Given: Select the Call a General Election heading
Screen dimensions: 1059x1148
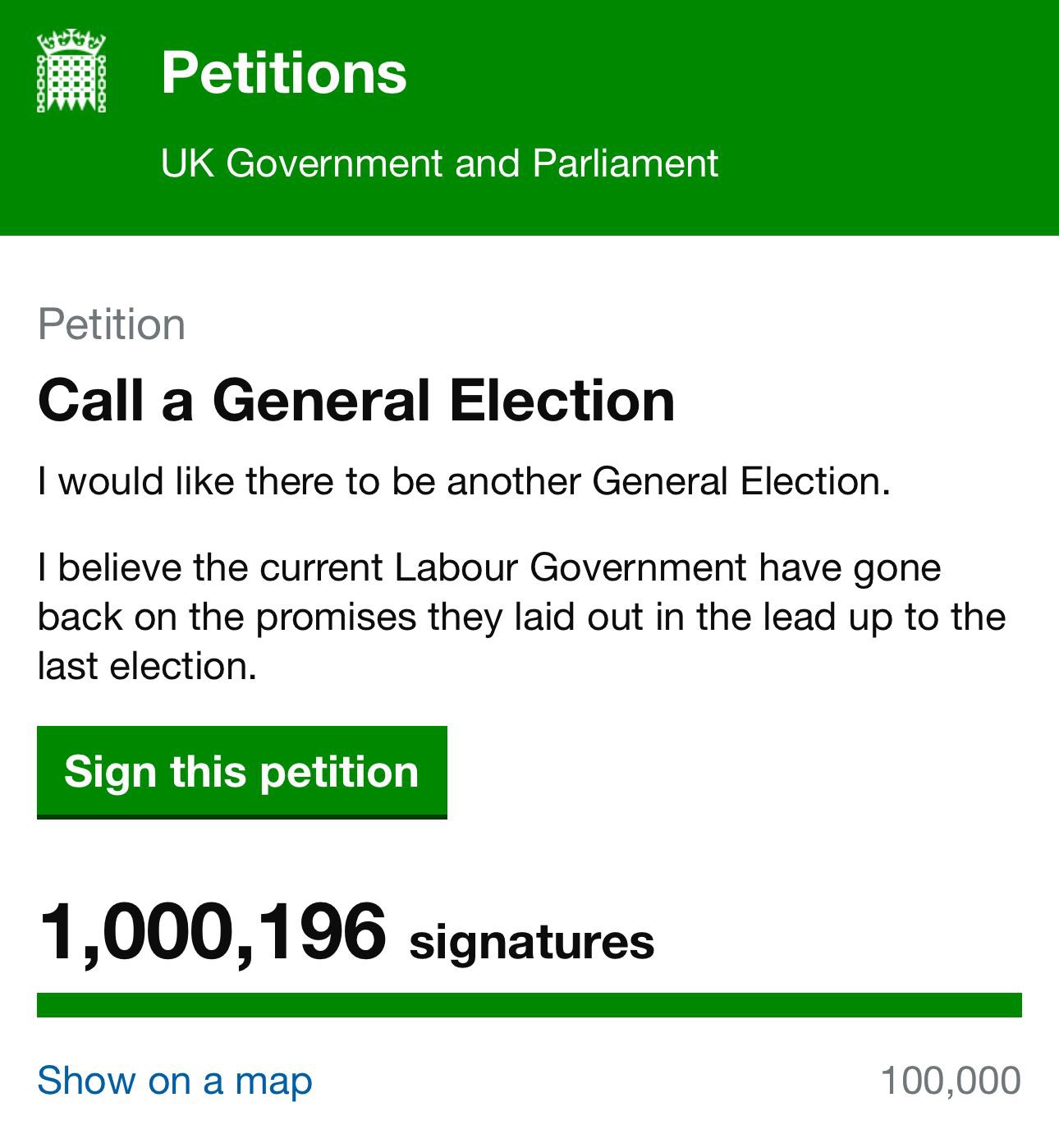Looking at the screenshot, I should (356, 401).
